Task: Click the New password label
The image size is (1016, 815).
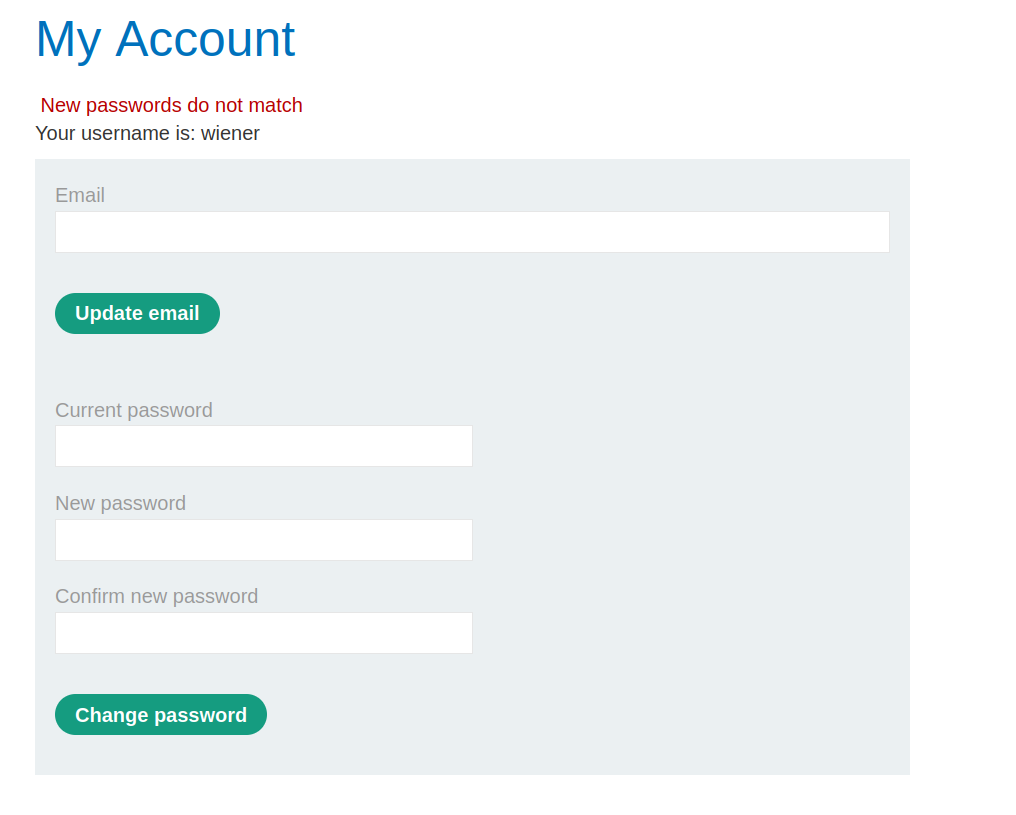Action: (120, 503)
